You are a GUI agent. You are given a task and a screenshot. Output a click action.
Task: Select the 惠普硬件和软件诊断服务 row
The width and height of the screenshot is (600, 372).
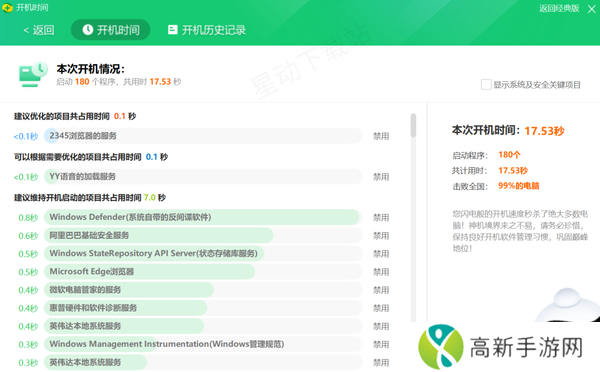[203, 308]
